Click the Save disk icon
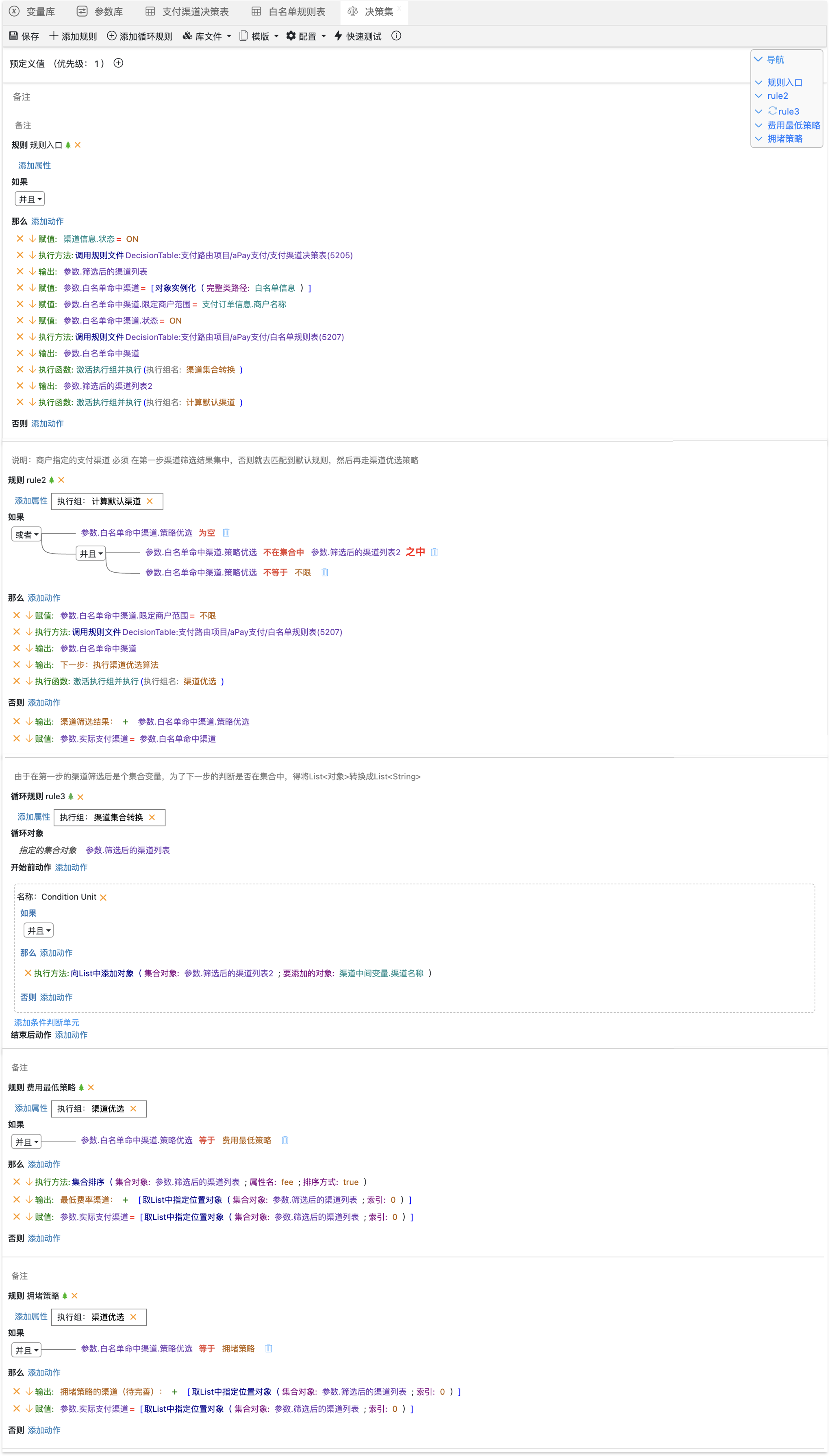The width and height of the screenshot is (830, 1456). (x=14, y=36)
